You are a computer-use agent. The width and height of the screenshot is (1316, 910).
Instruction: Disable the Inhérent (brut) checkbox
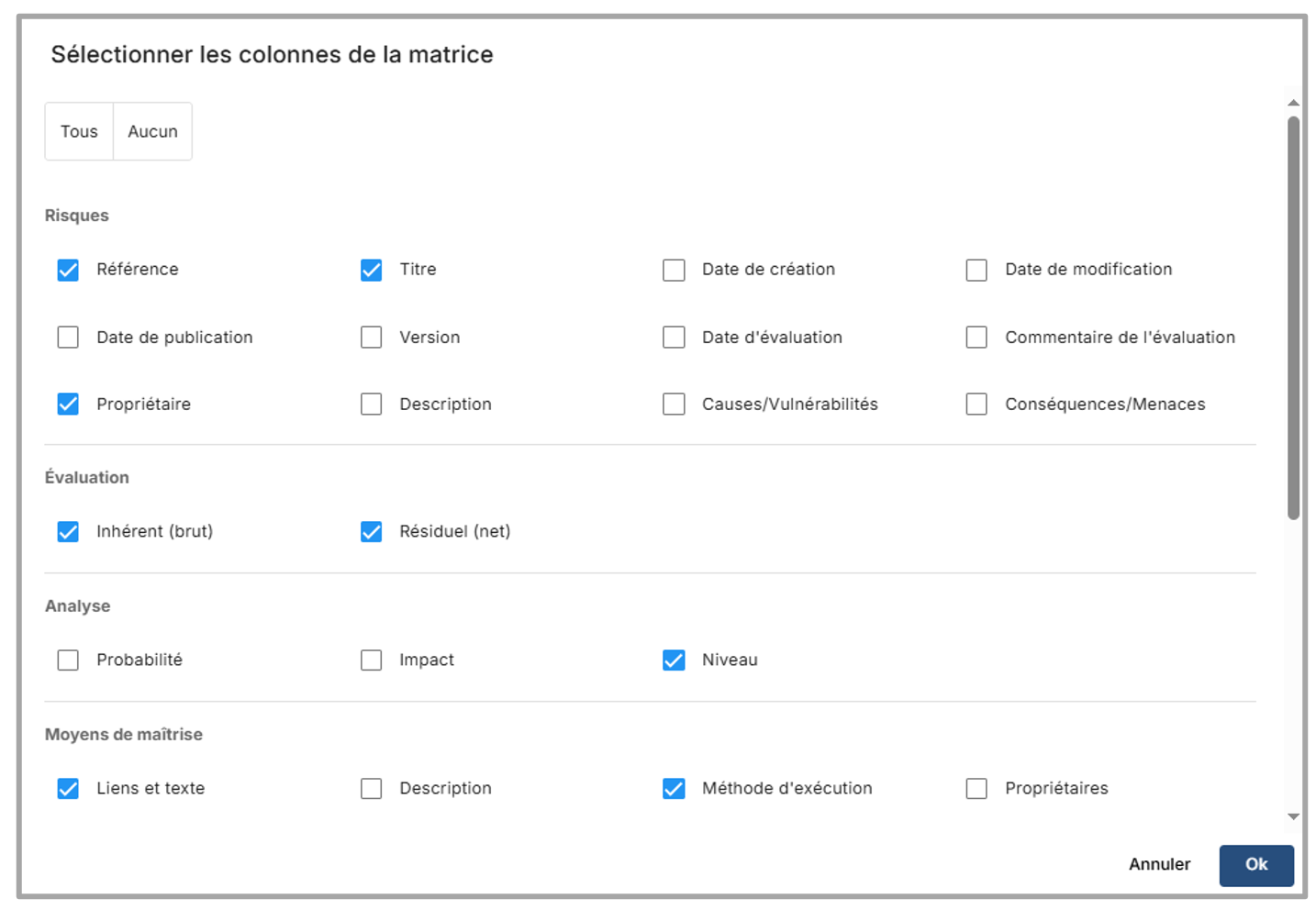68,532
